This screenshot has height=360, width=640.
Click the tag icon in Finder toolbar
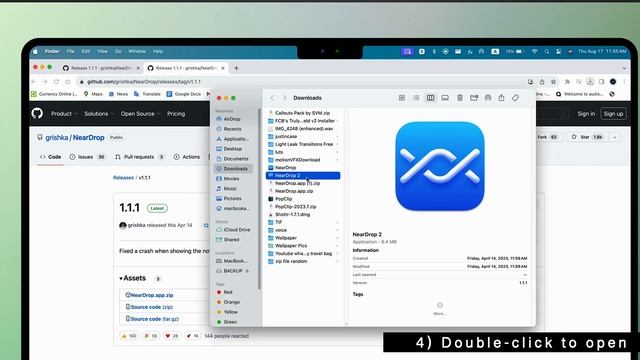(516, 98)
